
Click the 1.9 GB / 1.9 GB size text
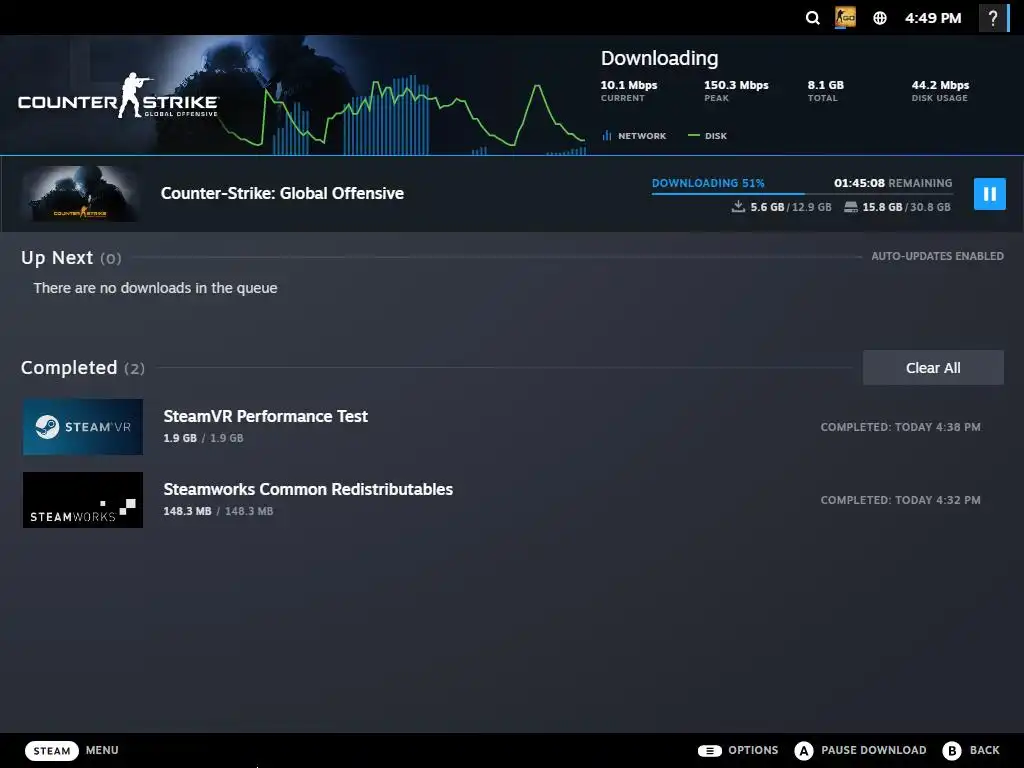203,438
